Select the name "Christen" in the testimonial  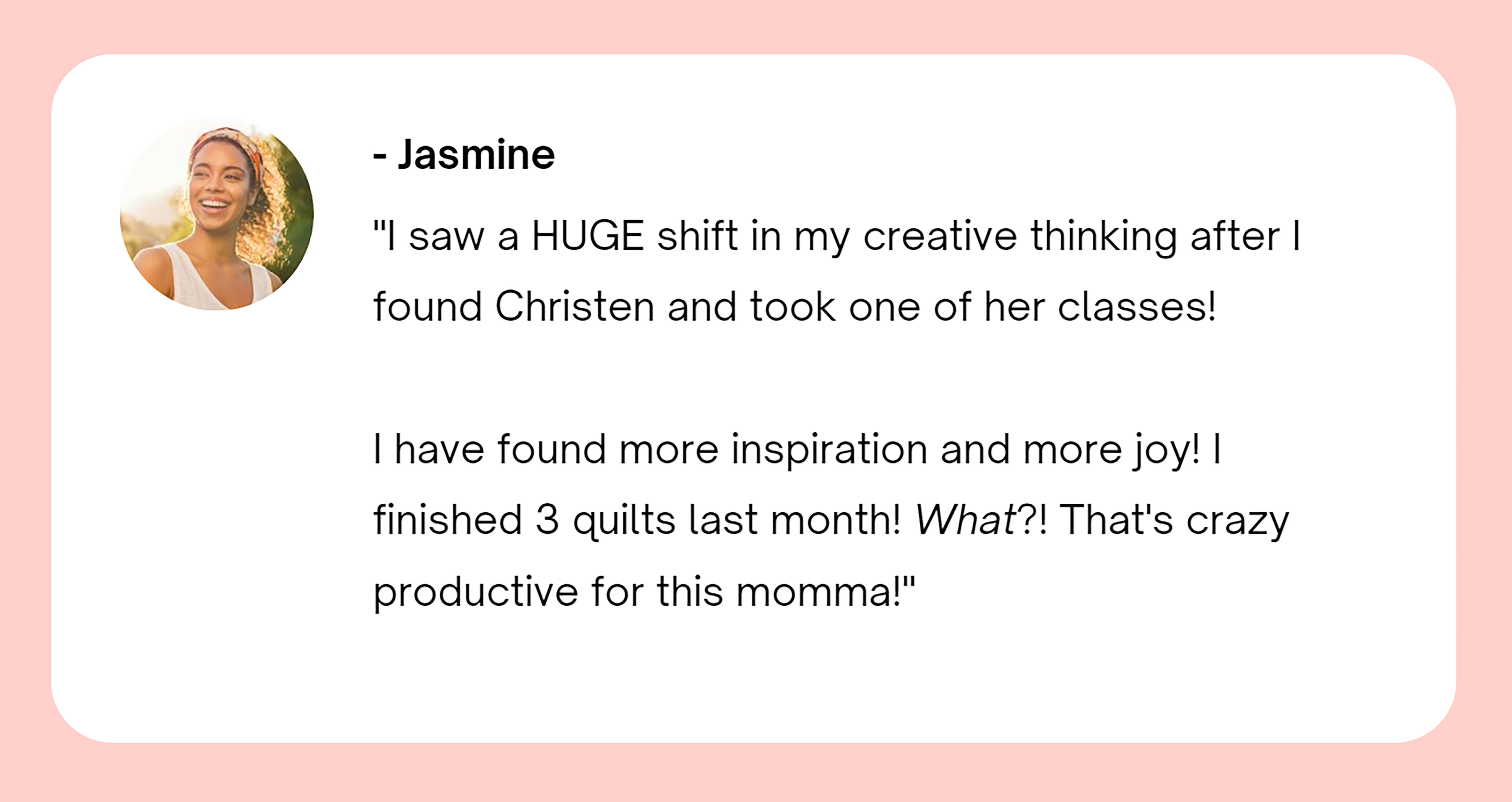[575, 307]
